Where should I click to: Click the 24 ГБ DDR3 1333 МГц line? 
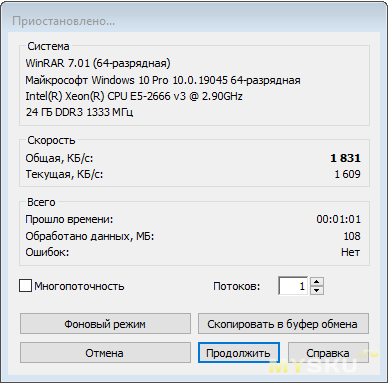click(79, 112)
